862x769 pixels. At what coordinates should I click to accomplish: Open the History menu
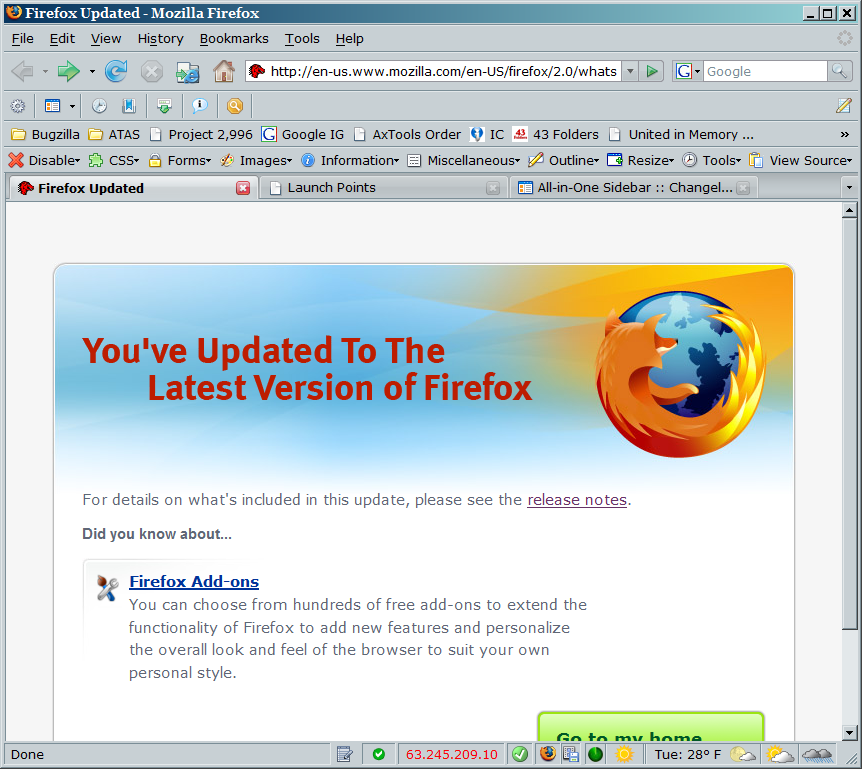[161, 38]
